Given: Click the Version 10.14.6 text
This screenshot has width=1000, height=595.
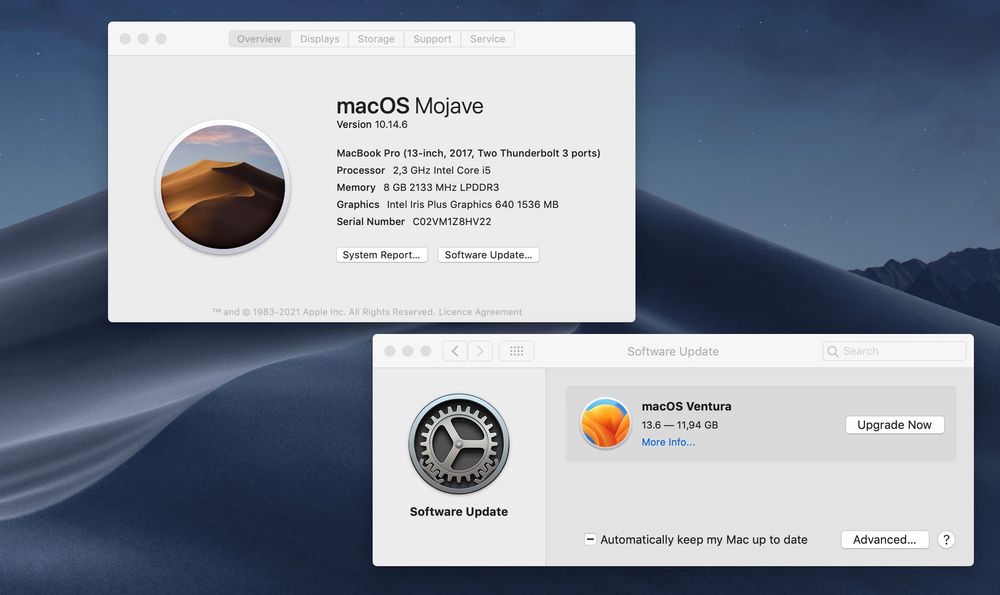Looking at the screenshot, I should (372, 124).
